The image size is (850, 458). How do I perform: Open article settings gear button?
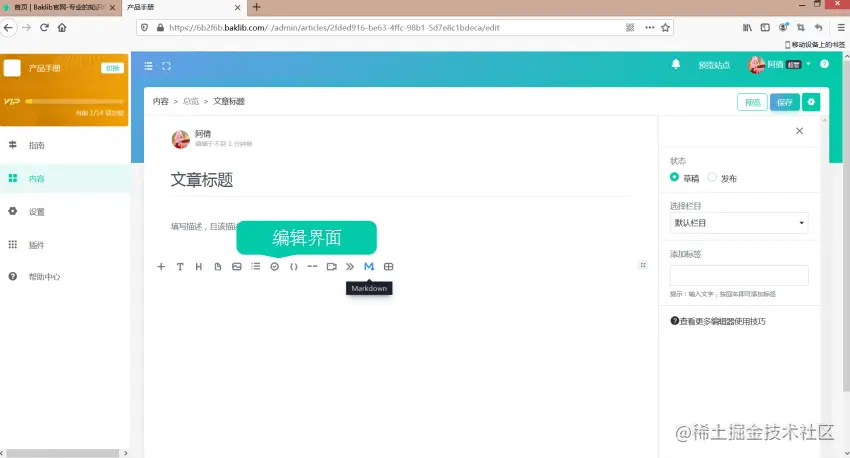coord(811,102)
